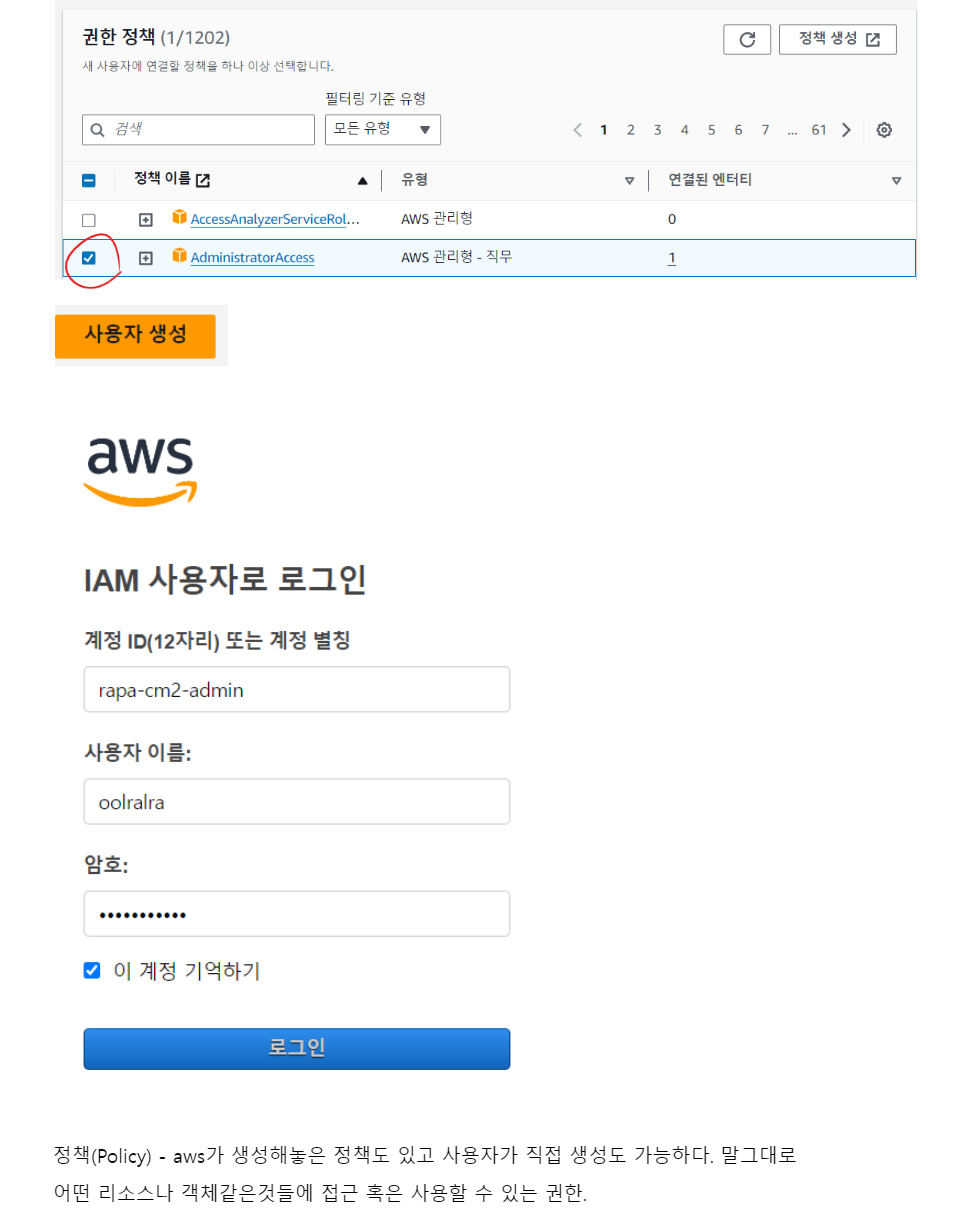Go to page 2 of policies

click(631, 130)
